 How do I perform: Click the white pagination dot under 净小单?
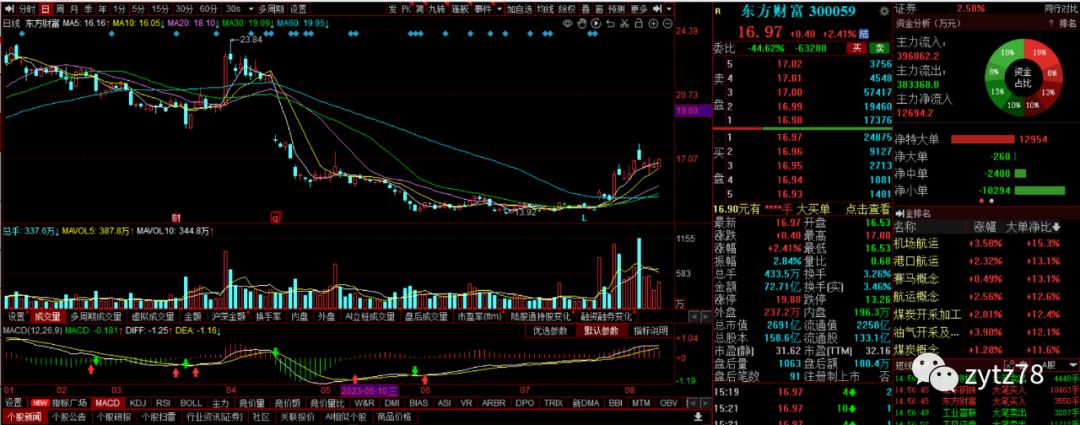[992, 201]
